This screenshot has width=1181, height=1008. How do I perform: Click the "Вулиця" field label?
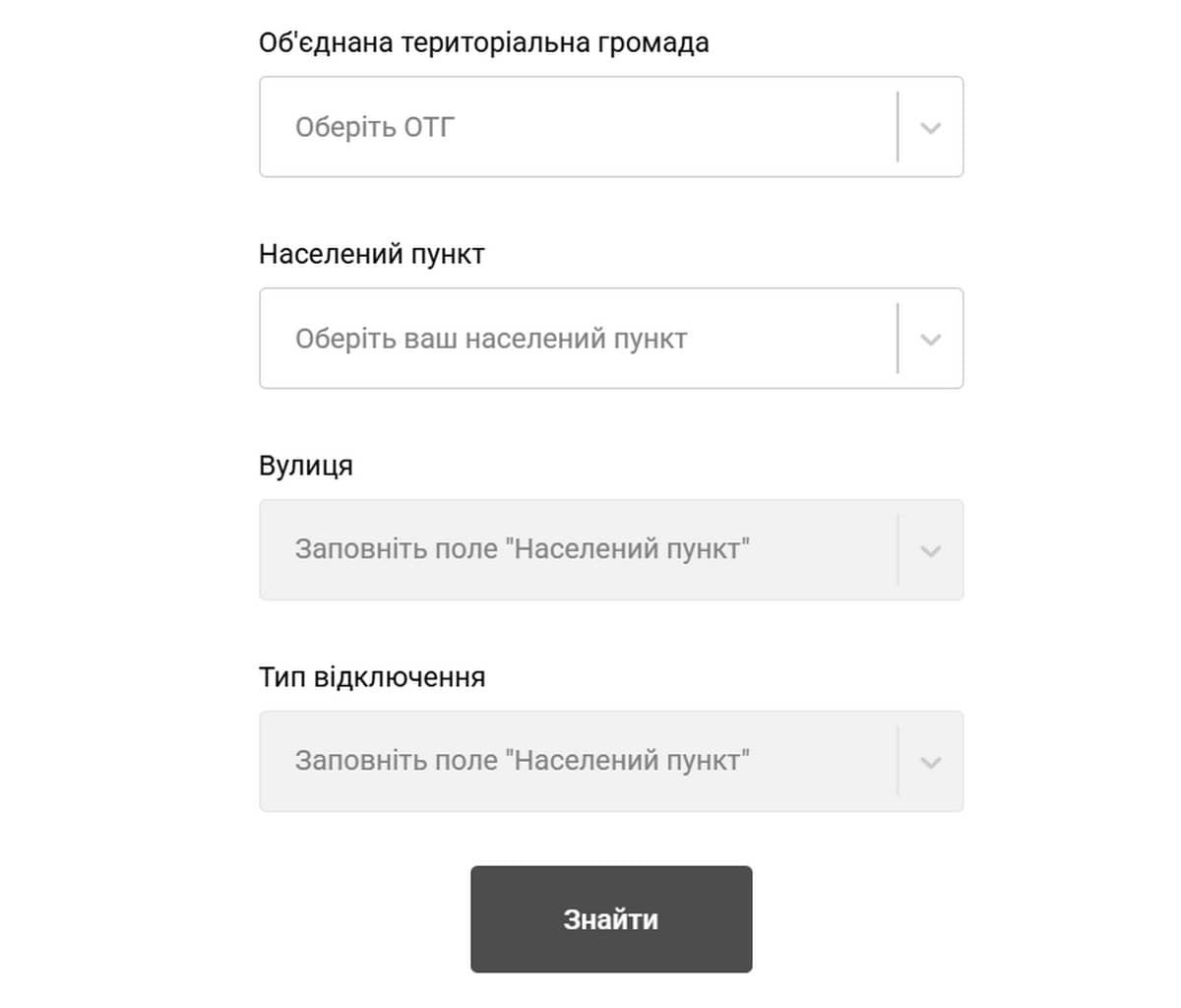pos(305,466)
